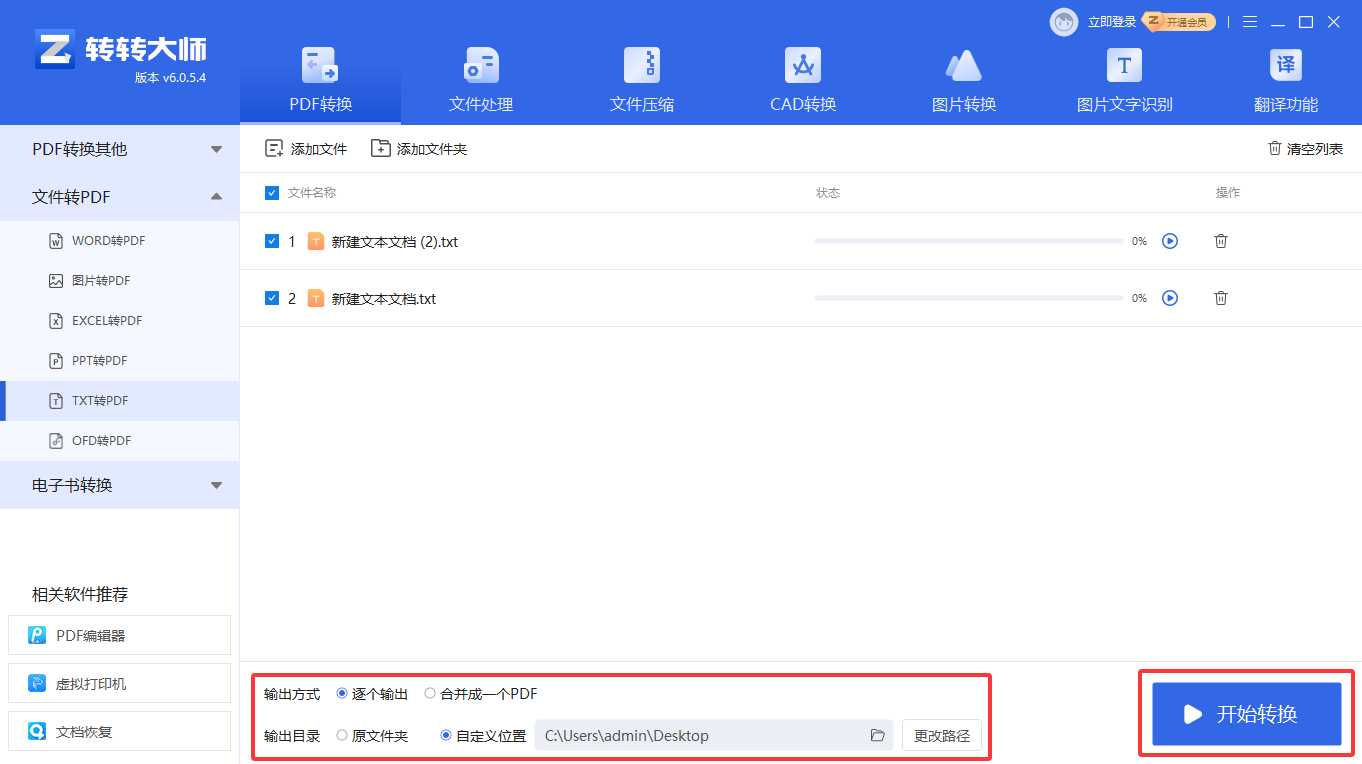Open the hamburger menu icon

(1250, 22)
